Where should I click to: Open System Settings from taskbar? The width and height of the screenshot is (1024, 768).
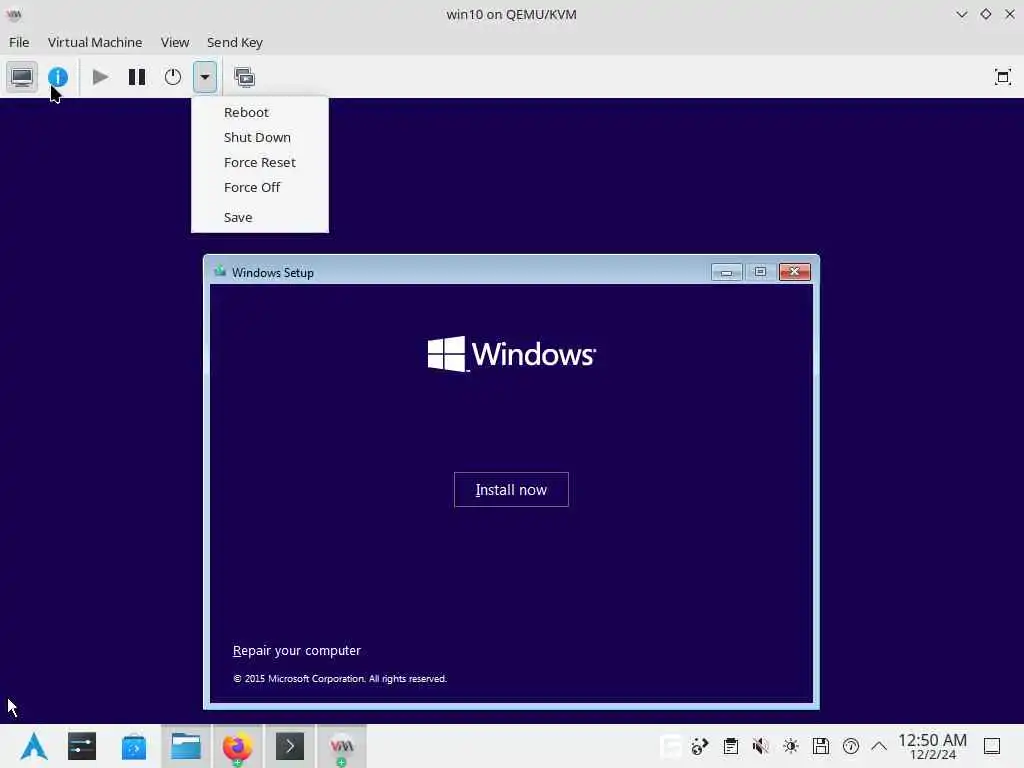(x=82, y=746)
